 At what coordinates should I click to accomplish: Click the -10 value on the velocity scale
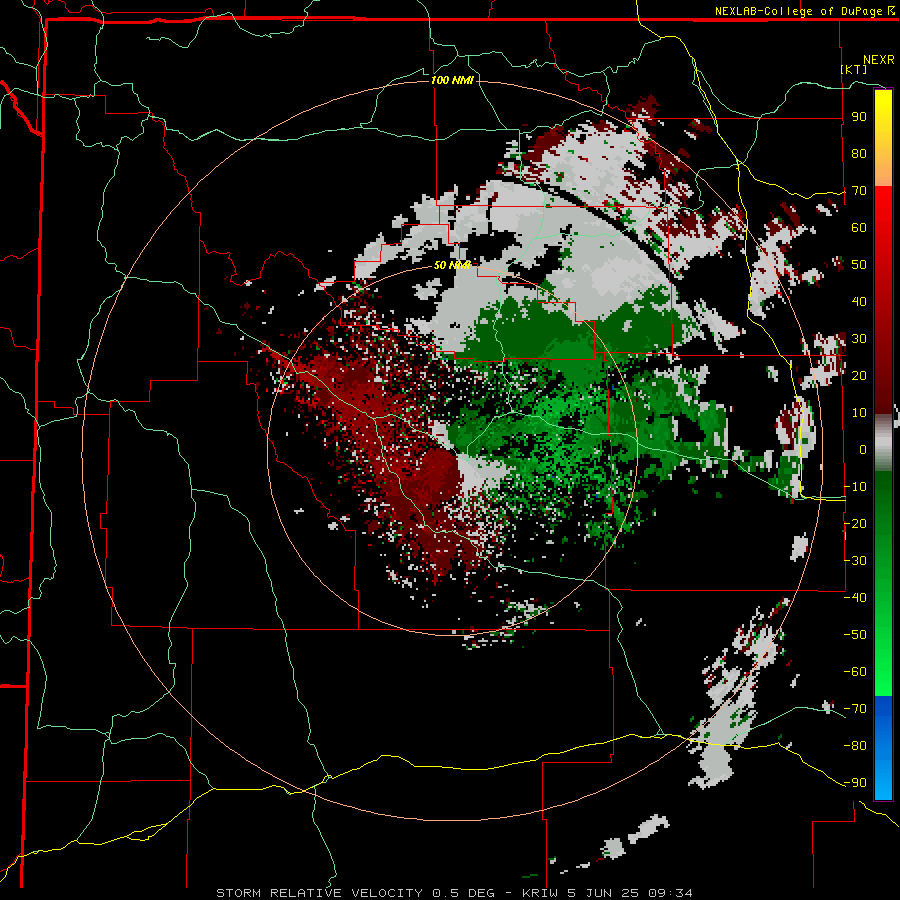coord(855,487)
